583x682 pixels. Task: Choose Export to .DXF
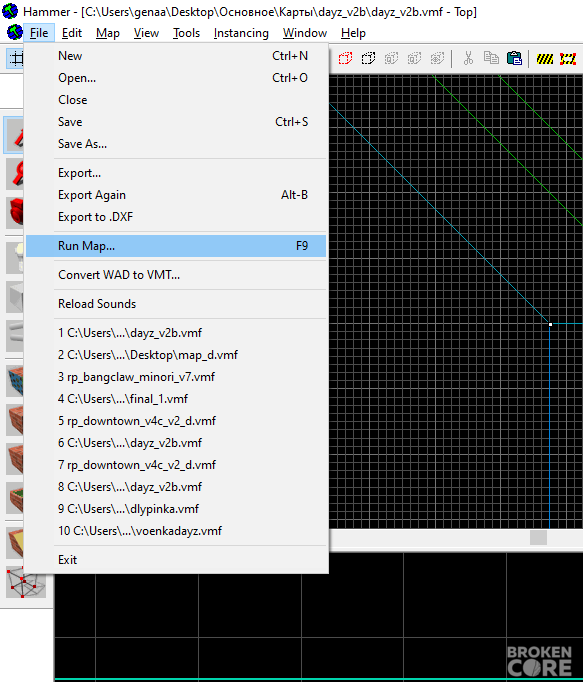pos(176,217)
